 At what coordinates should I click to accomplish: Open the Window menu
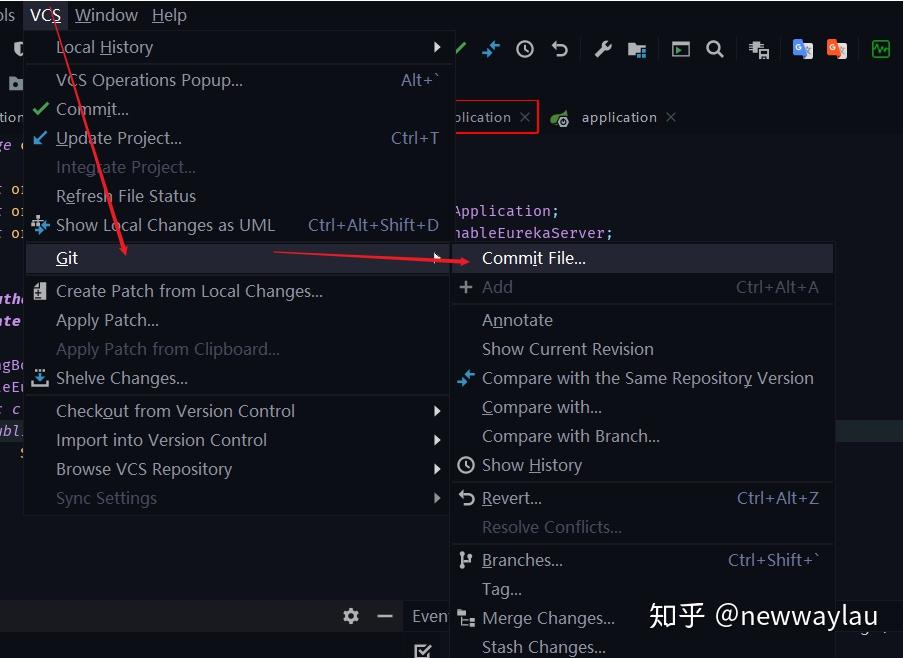click(x=106, y=15)
